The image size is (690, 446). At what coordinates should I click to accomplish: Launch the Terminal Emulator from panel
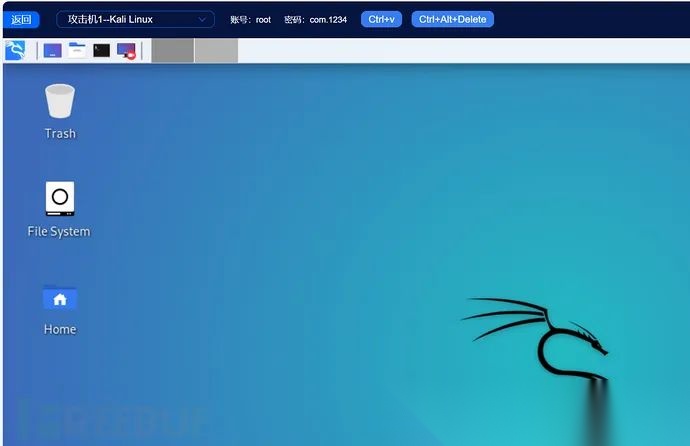(102, 50)
